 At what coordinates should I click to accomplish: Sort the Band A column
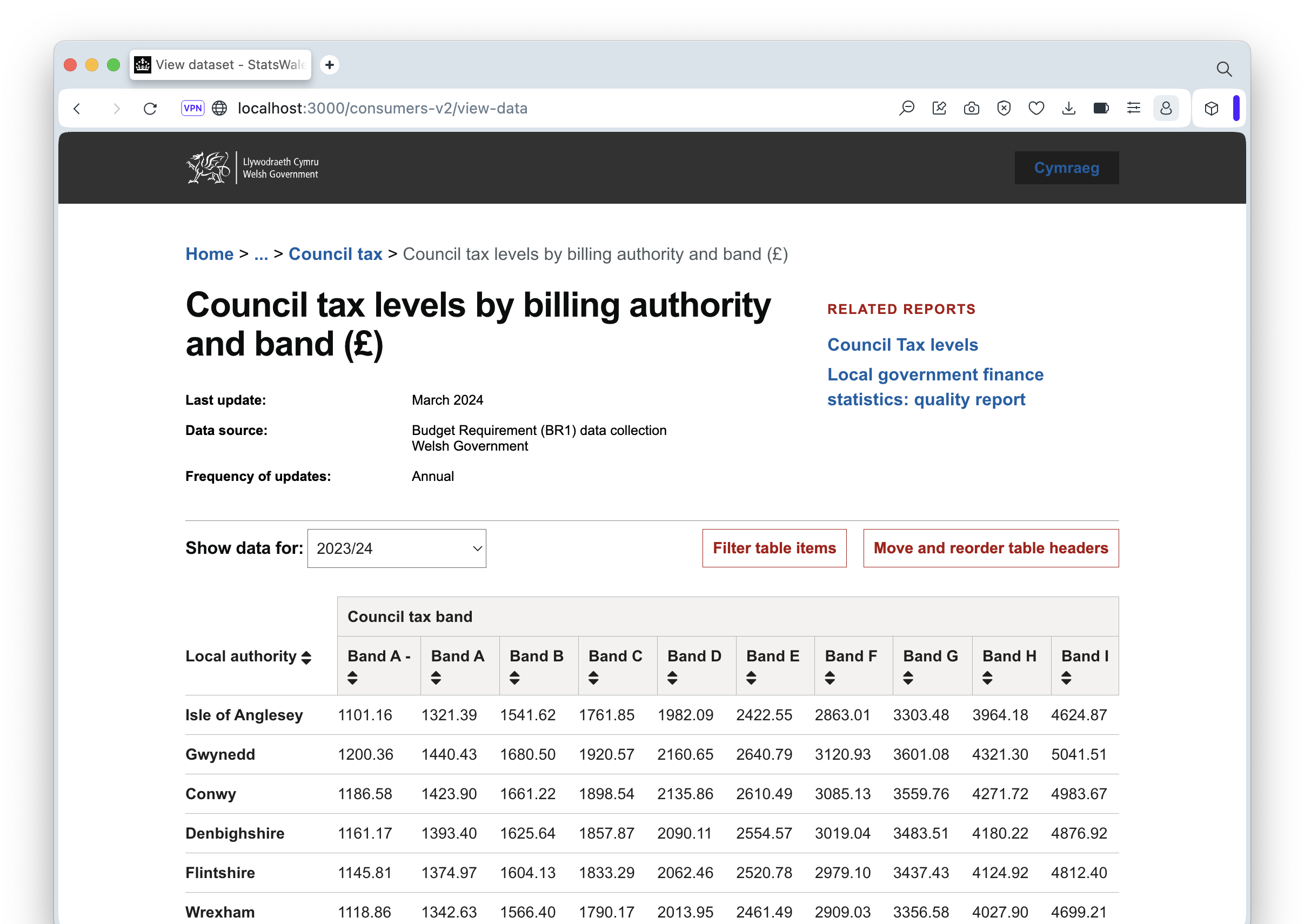[x=436, y=678]
